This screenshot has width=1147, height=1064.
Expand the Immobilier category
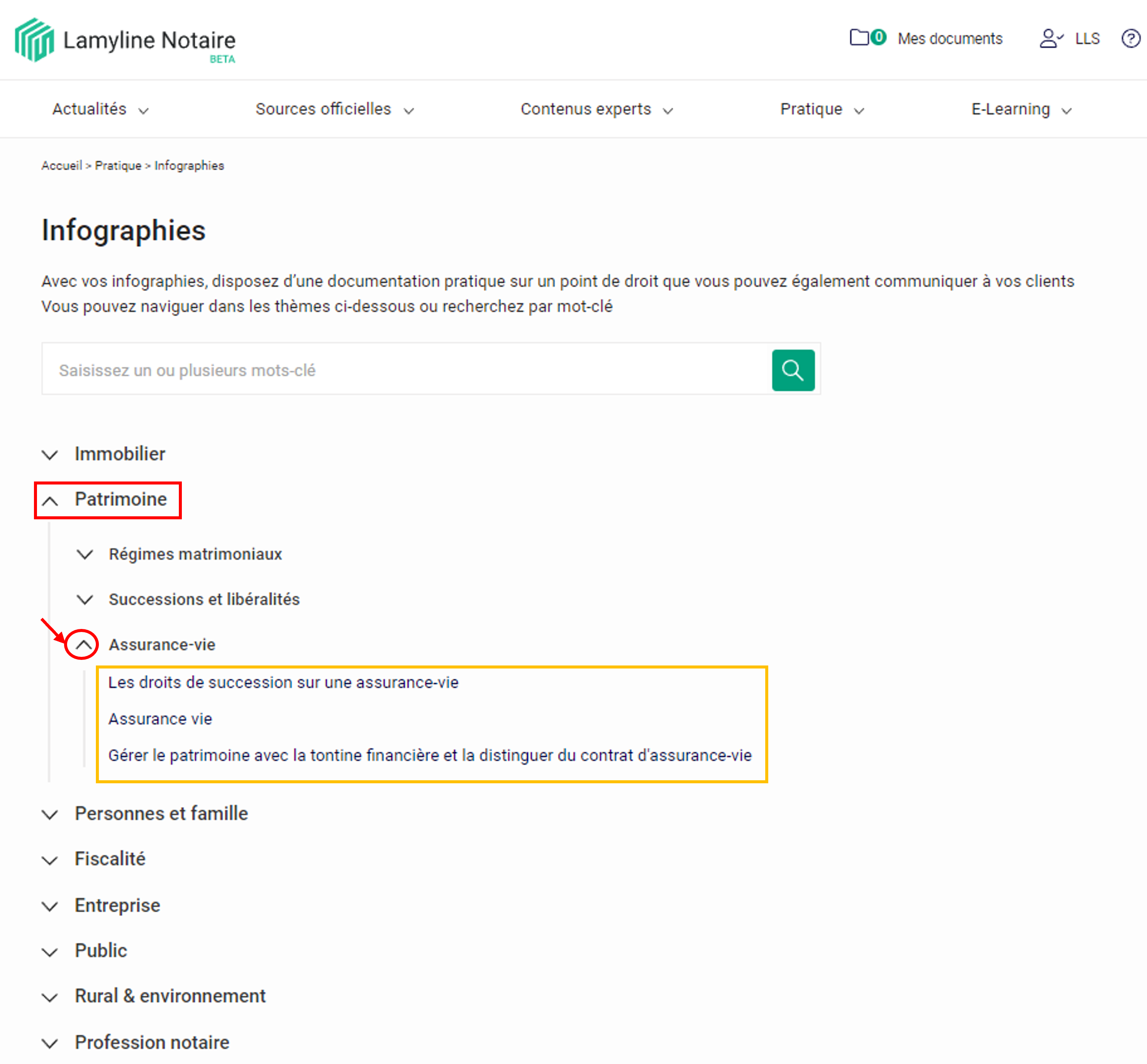50,455
